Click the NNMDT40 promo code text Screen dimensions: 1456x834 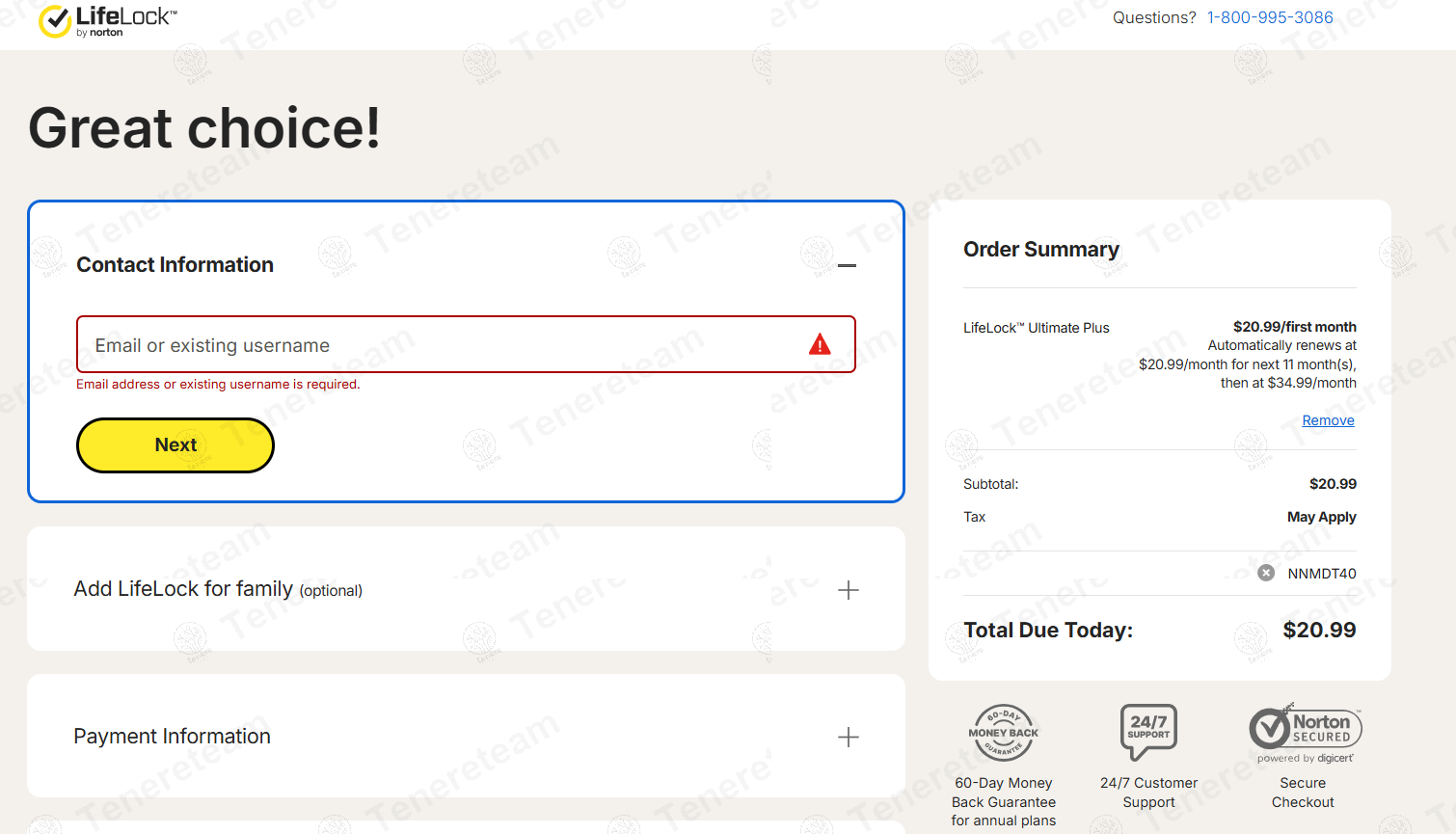tap(1321, 574)
